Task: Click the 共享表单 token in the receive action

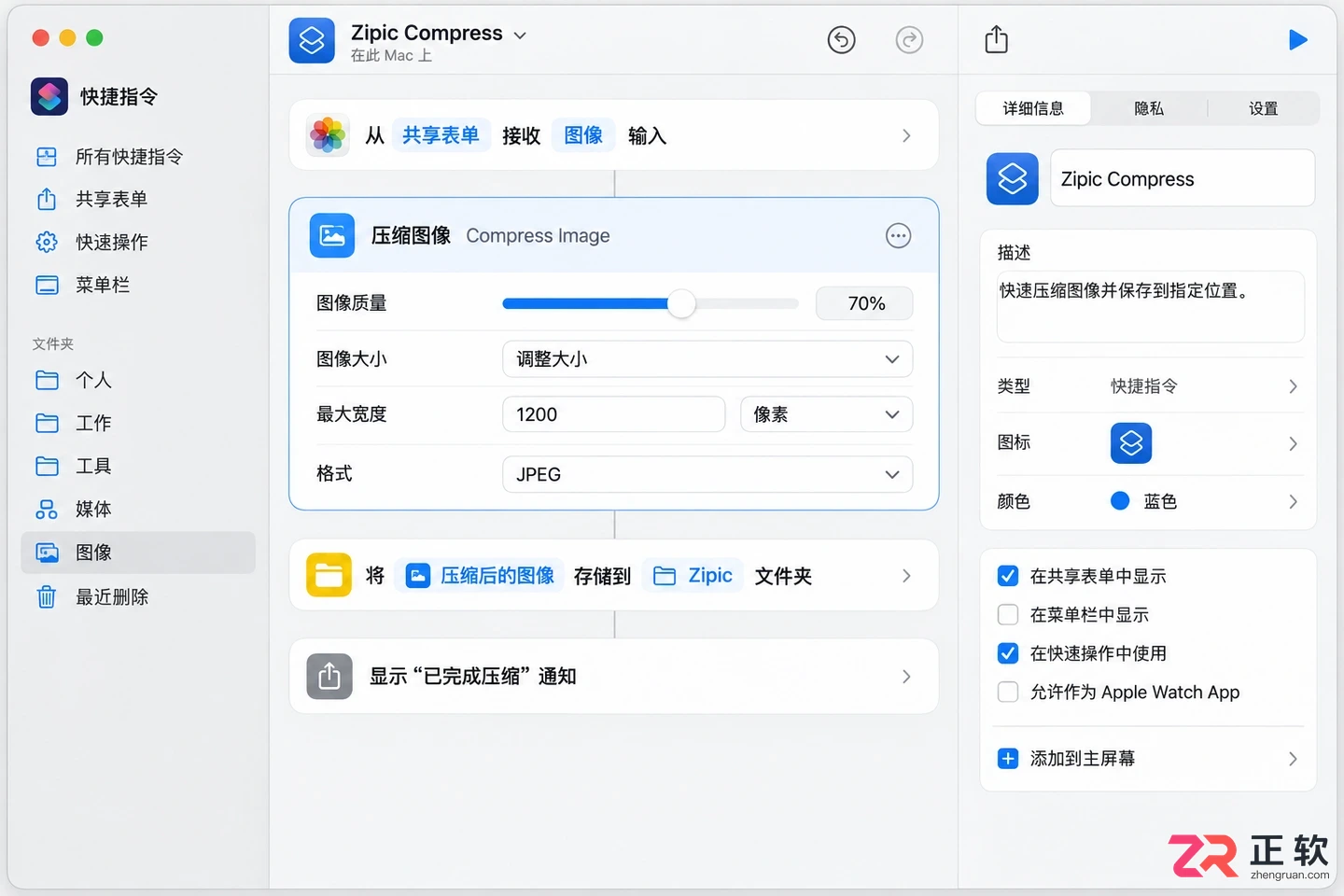Action: tap(441, 135)
